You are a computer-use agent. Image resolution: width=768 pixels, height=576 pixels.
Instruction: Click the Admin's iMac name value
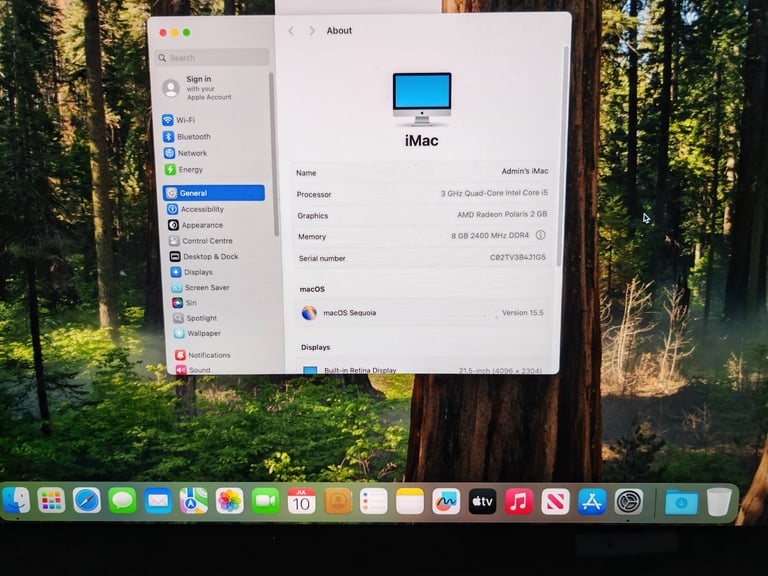tap(525, 171)
